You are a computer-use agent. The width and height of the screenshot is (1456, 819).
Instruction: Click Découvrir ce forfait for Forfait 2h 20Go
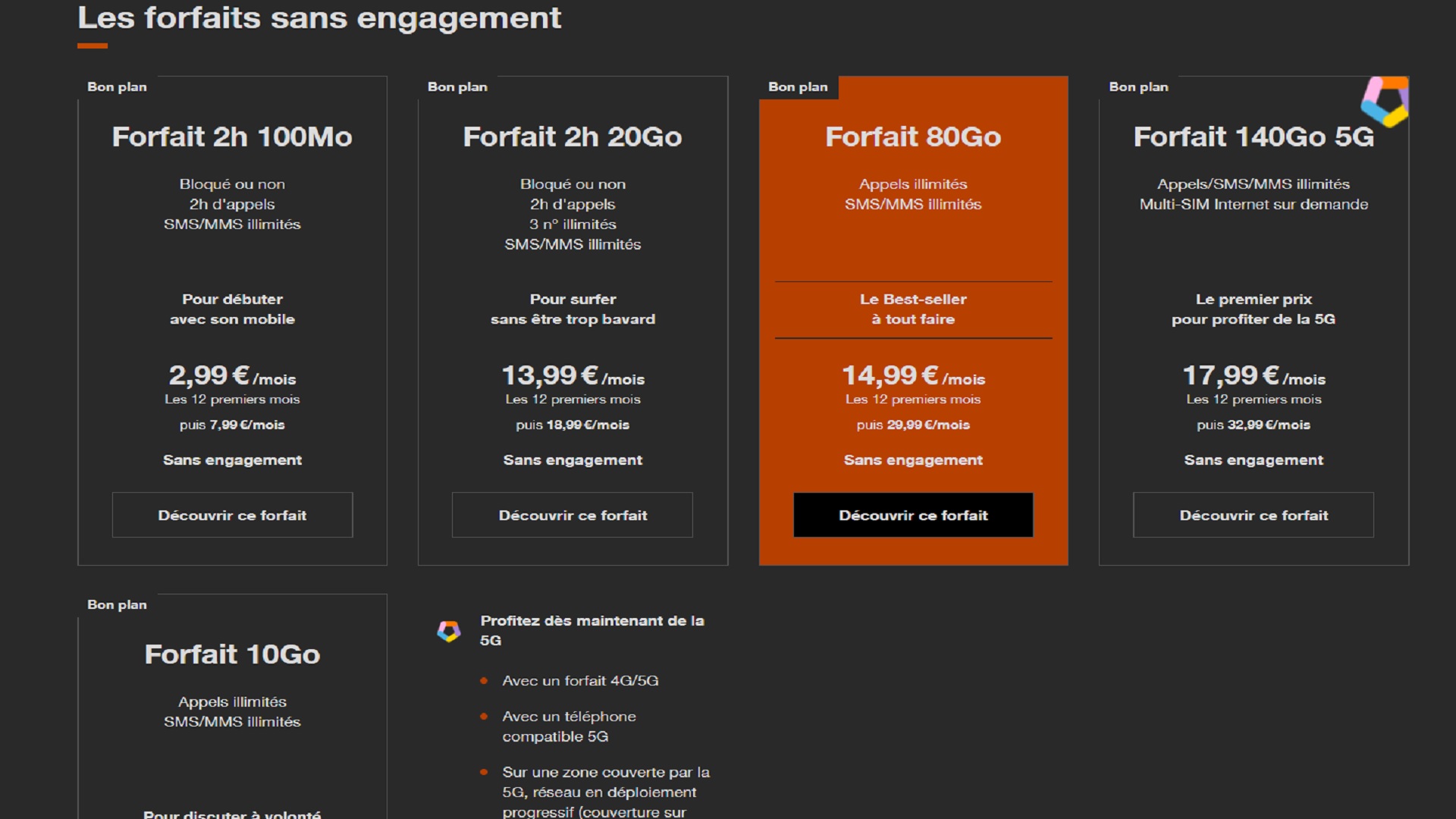pyautogui.click(x=573, y=515)
